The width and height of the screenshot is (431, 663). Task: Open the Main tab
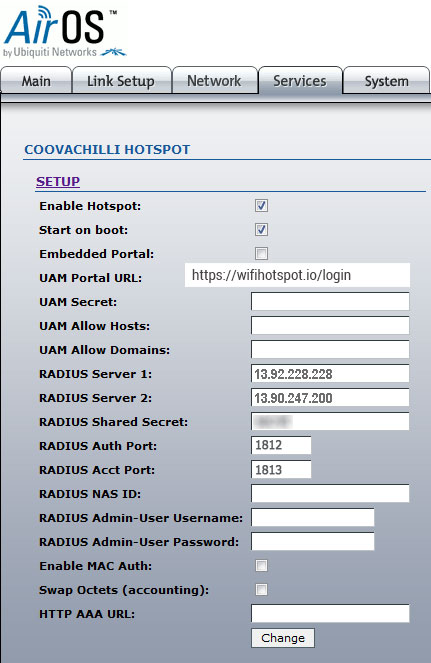point(36,81)
